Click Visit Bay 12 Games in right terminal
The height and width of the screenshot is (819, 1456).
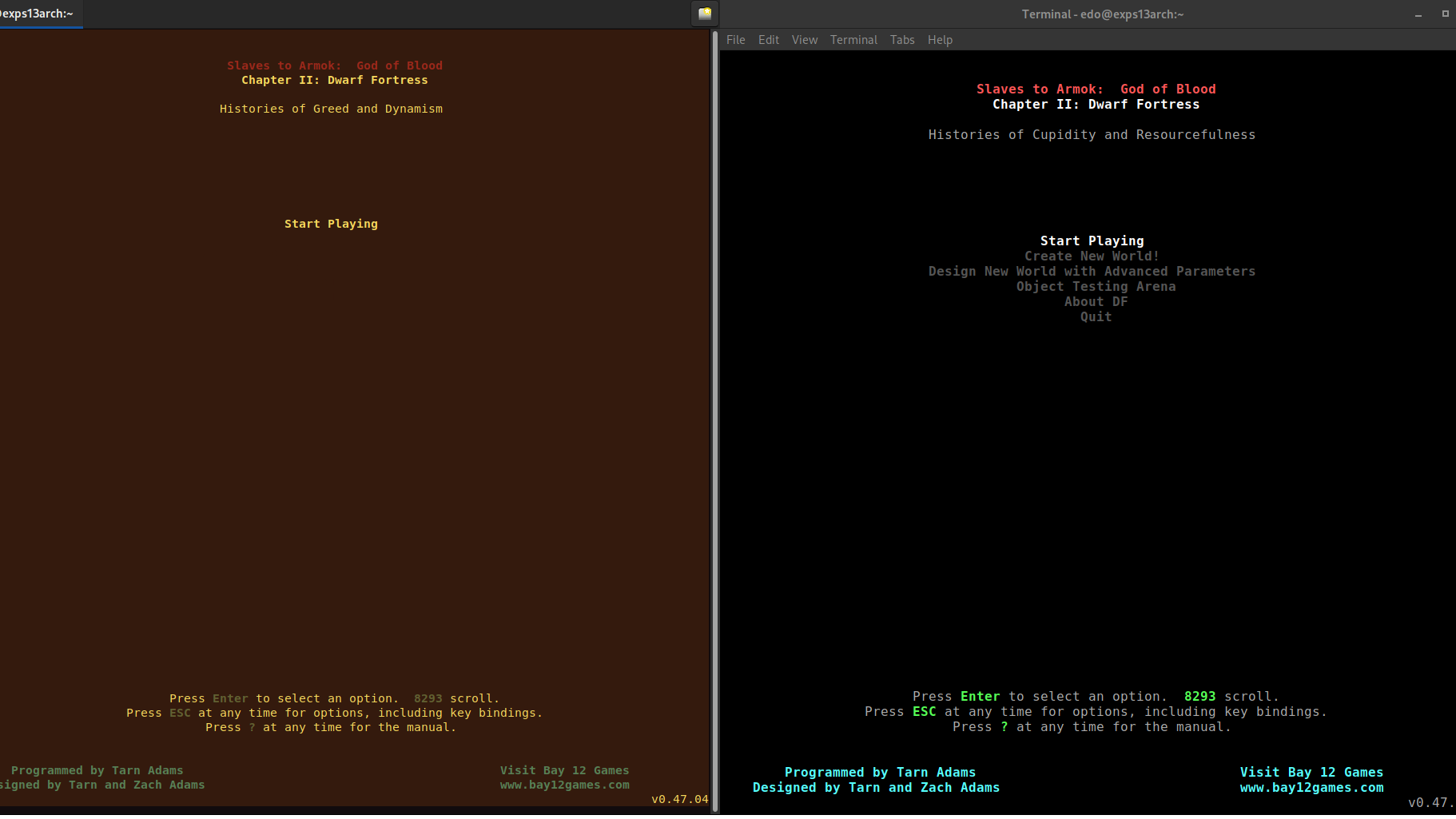[1311, 772]
